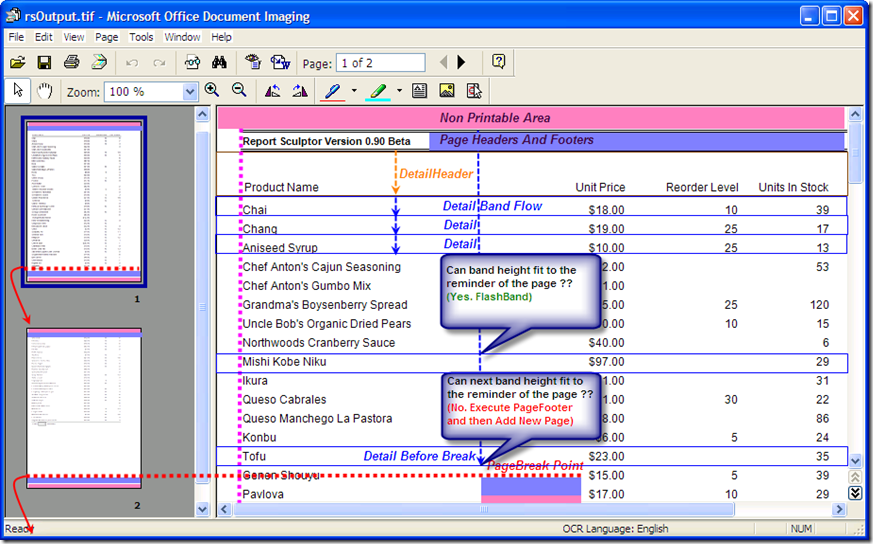Screen dimensions: 873x544
Task: Click the rightmost annotation toolbar icon
Action: point(474,91)
